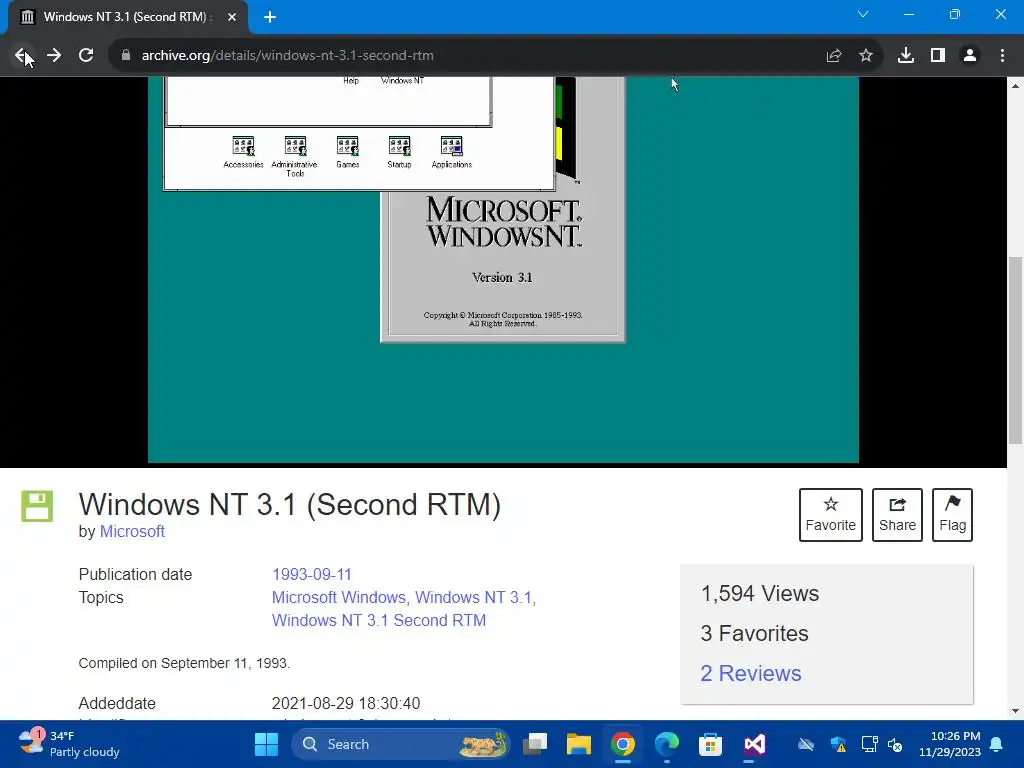Open the Applications program group icon
Image resolution: width=1024 pixels, height=768 pixels.
click(451, 152)
